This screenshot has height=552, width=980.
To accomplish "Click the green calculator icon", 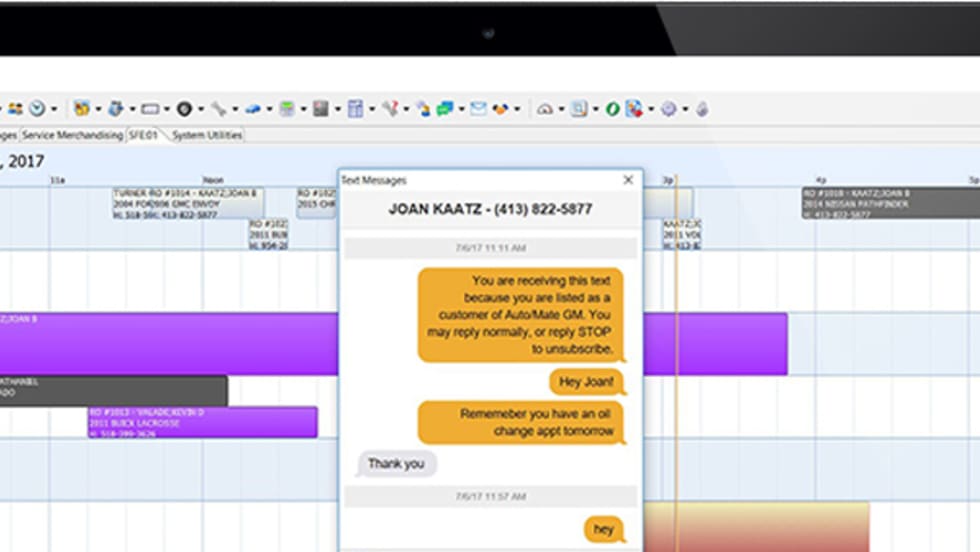I will [286, 109].
